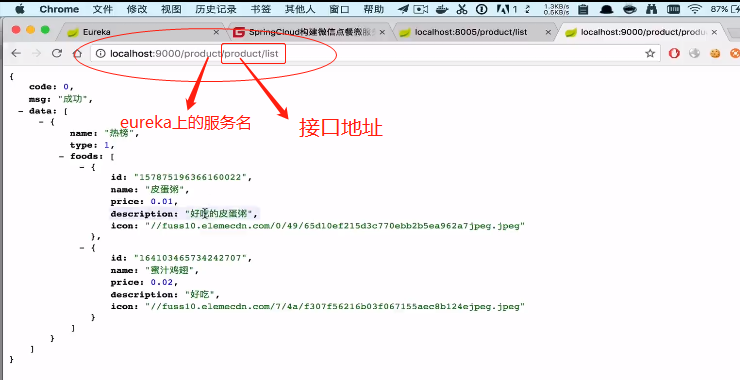Click the network speed indicator
The width and height of the screenshot is (740, 380).
(x=555, y=9)
